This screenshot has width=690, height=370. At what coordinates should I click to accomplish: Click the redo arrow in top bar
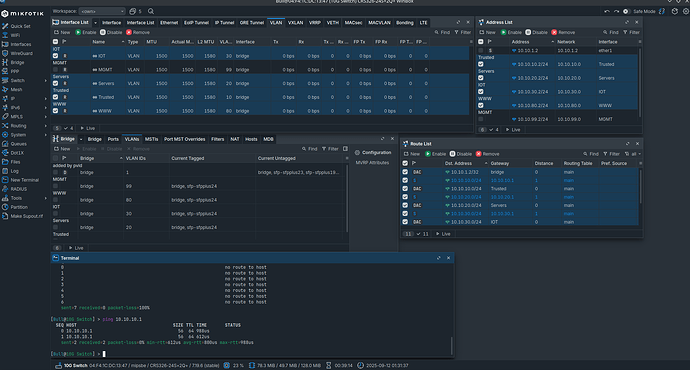tap(617, 11)
